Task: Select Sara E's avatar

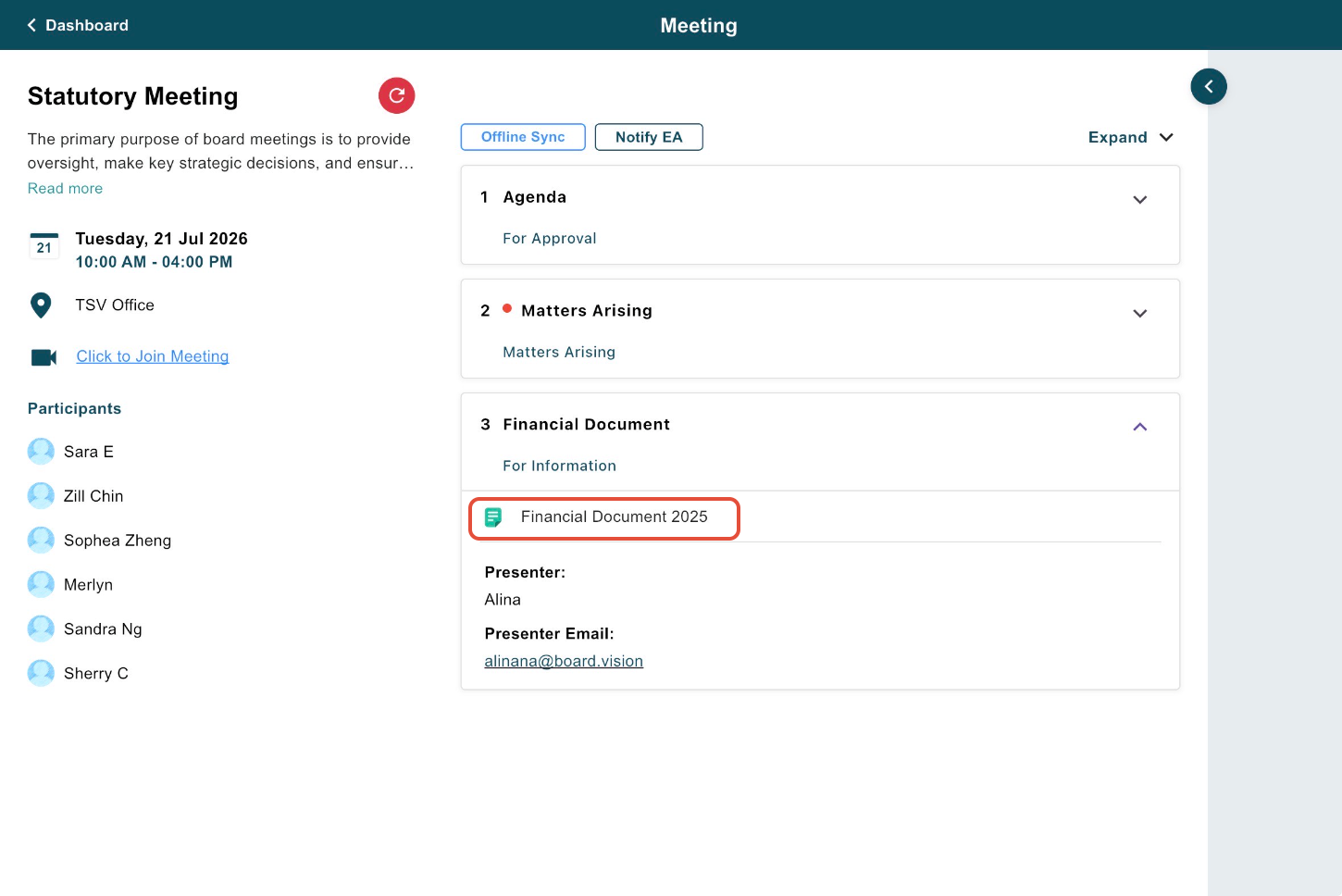Action: click(41, 452)
